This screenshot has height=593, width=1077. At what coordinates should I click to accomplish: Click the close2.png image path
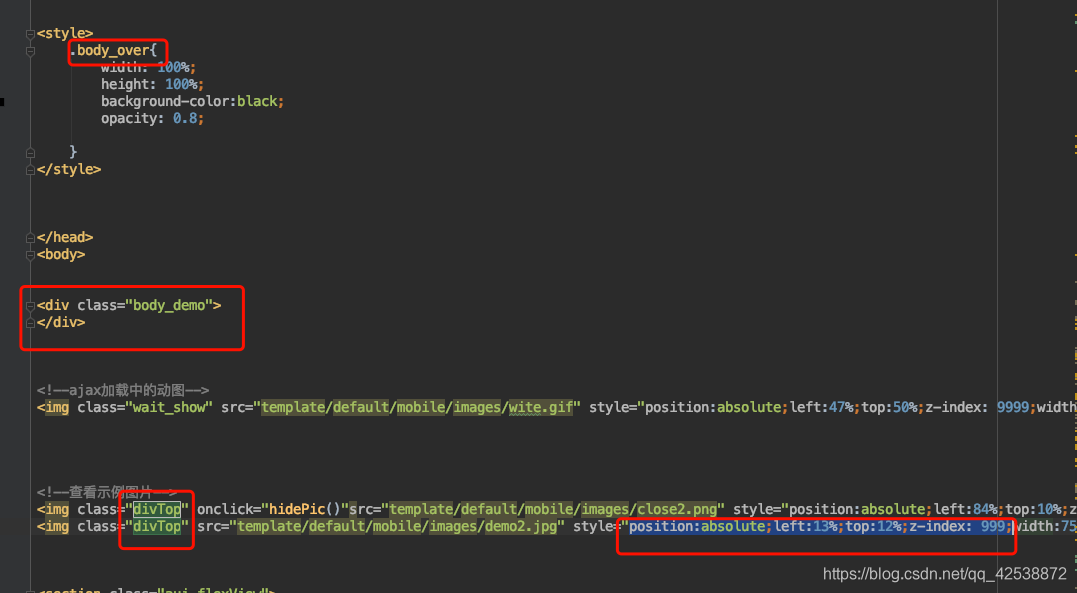pos(553,509)
